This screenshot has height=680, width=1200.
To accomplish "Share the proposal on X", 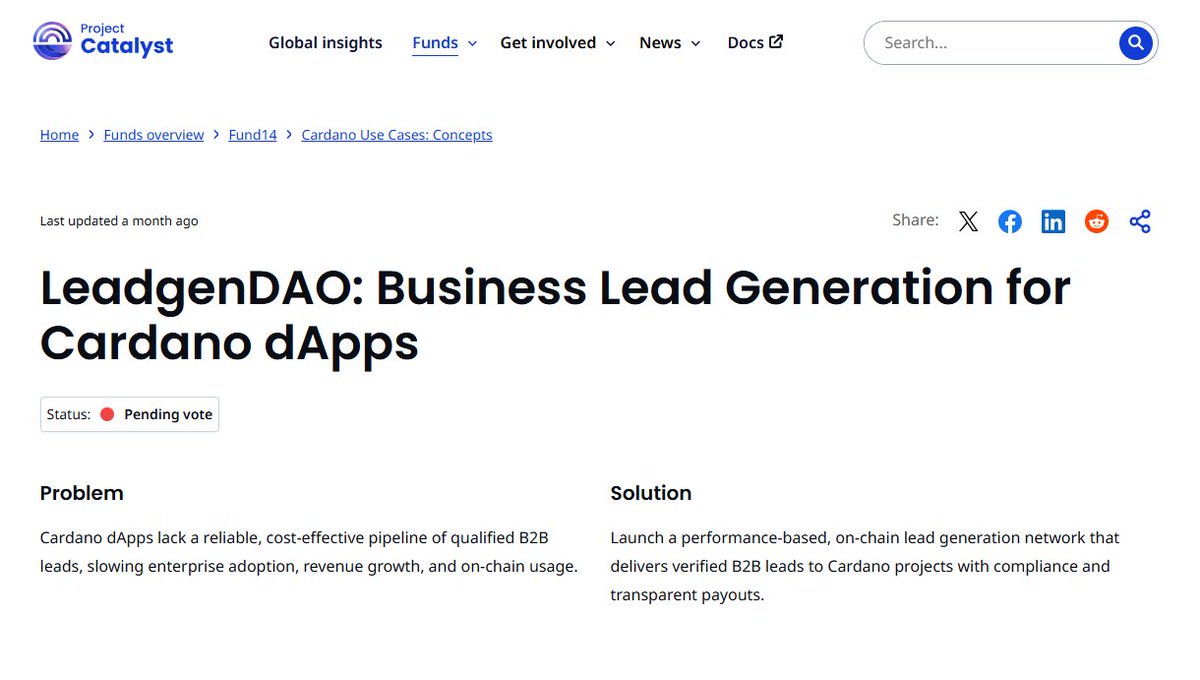I will point(968,222).
